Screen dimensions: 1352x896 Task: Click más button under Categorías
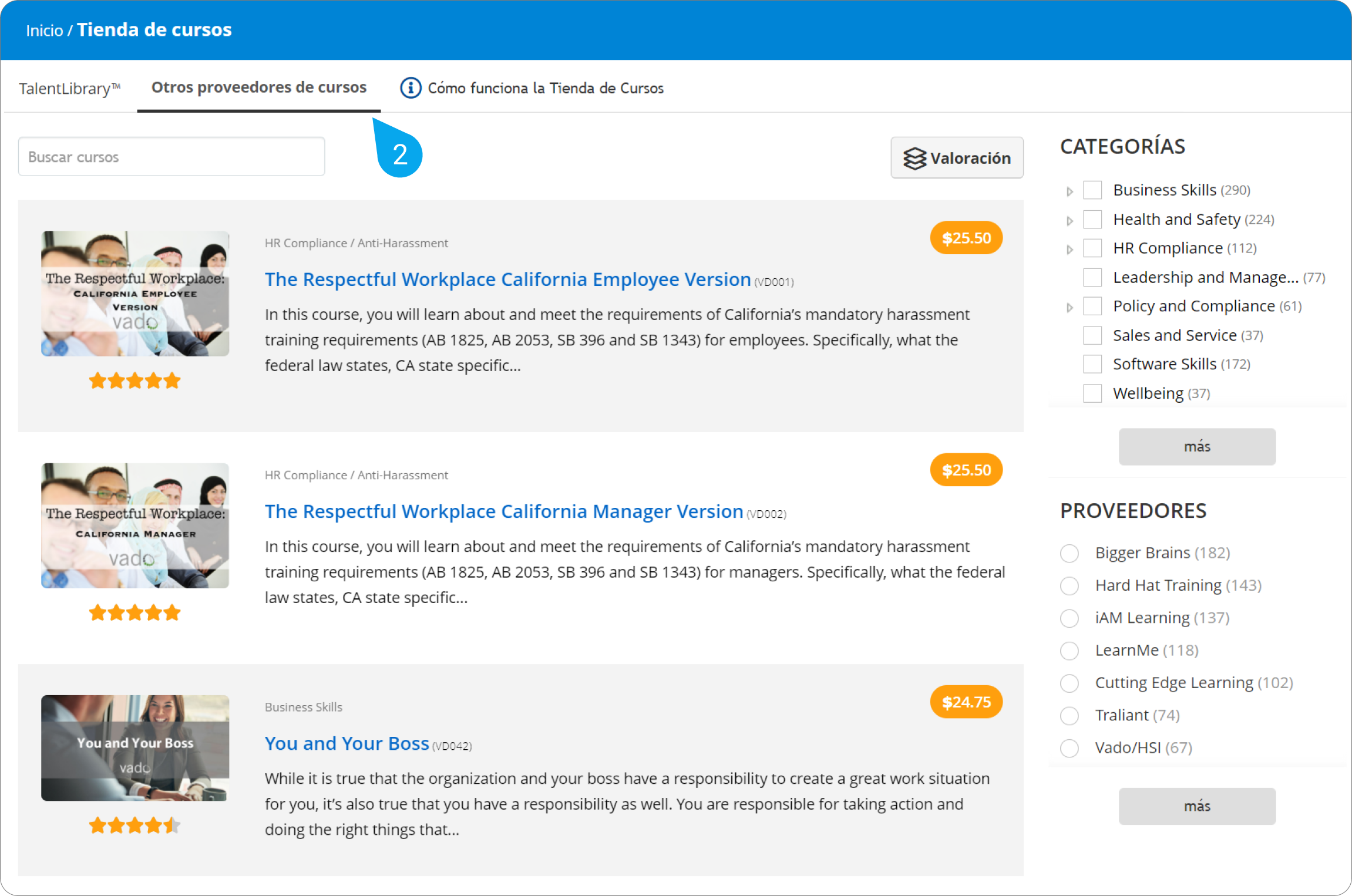[1197, 447]
